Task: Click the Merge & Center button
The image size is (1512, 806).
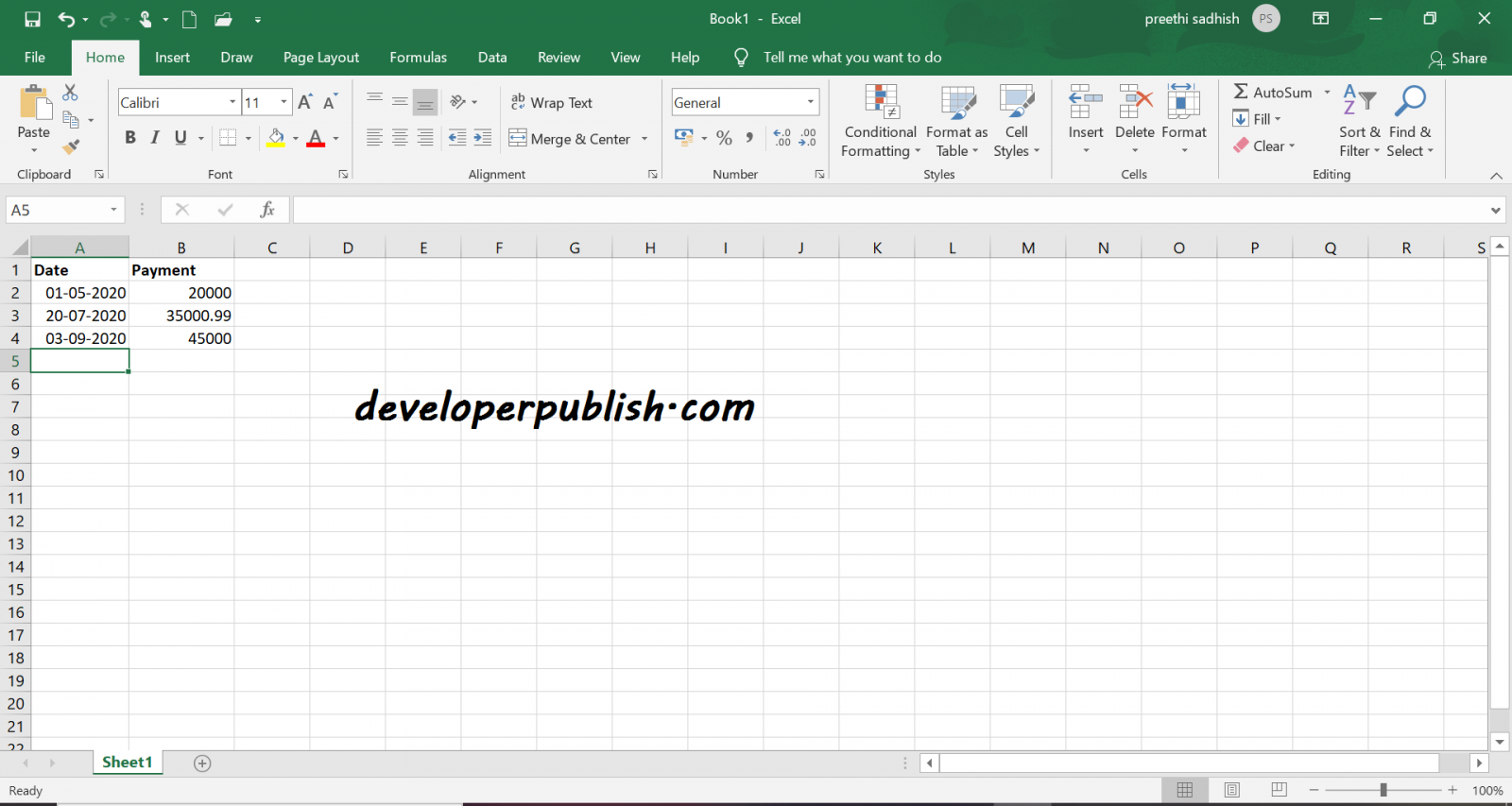Action: (x=570, y=139)
